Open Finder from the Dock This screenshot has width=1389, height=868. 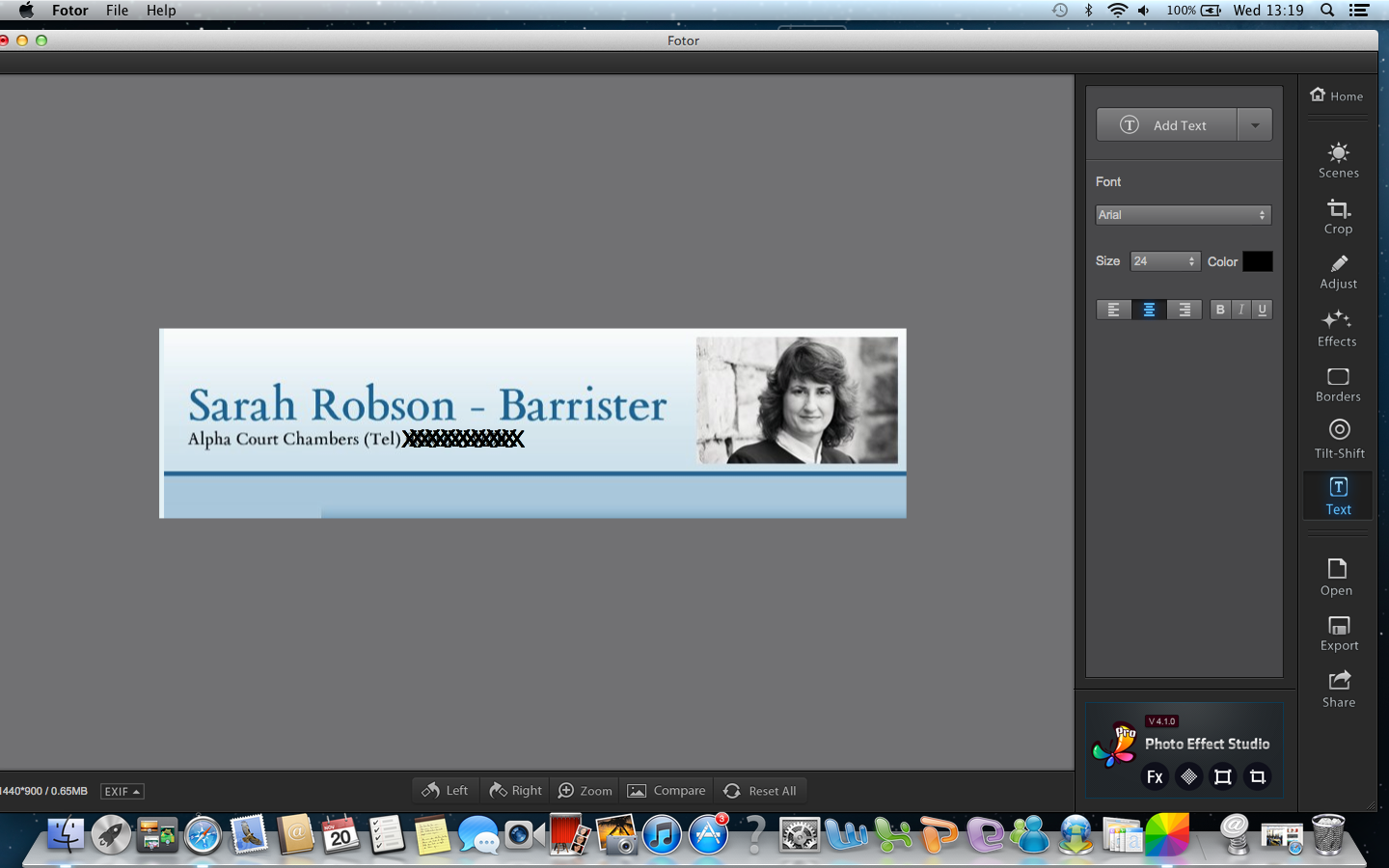pyautogui.click(x=66, y=835)
